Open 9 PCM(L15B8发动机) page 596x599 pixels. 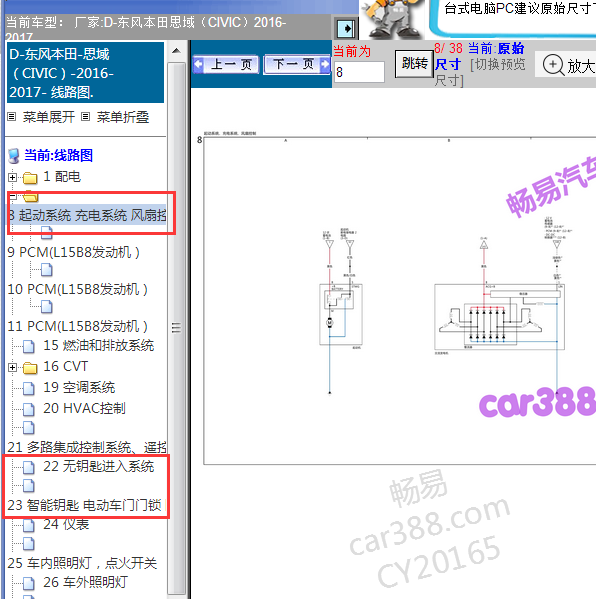coord(74,253)
